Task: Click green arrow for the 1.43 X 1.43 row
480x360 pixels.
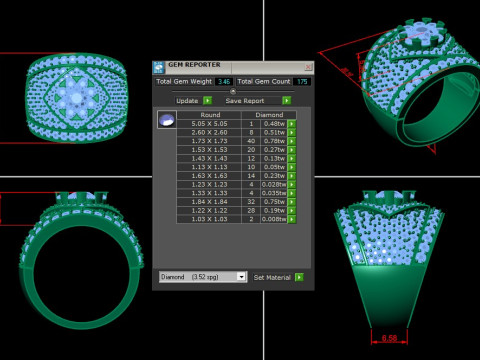Action: (x=292, y=158)
